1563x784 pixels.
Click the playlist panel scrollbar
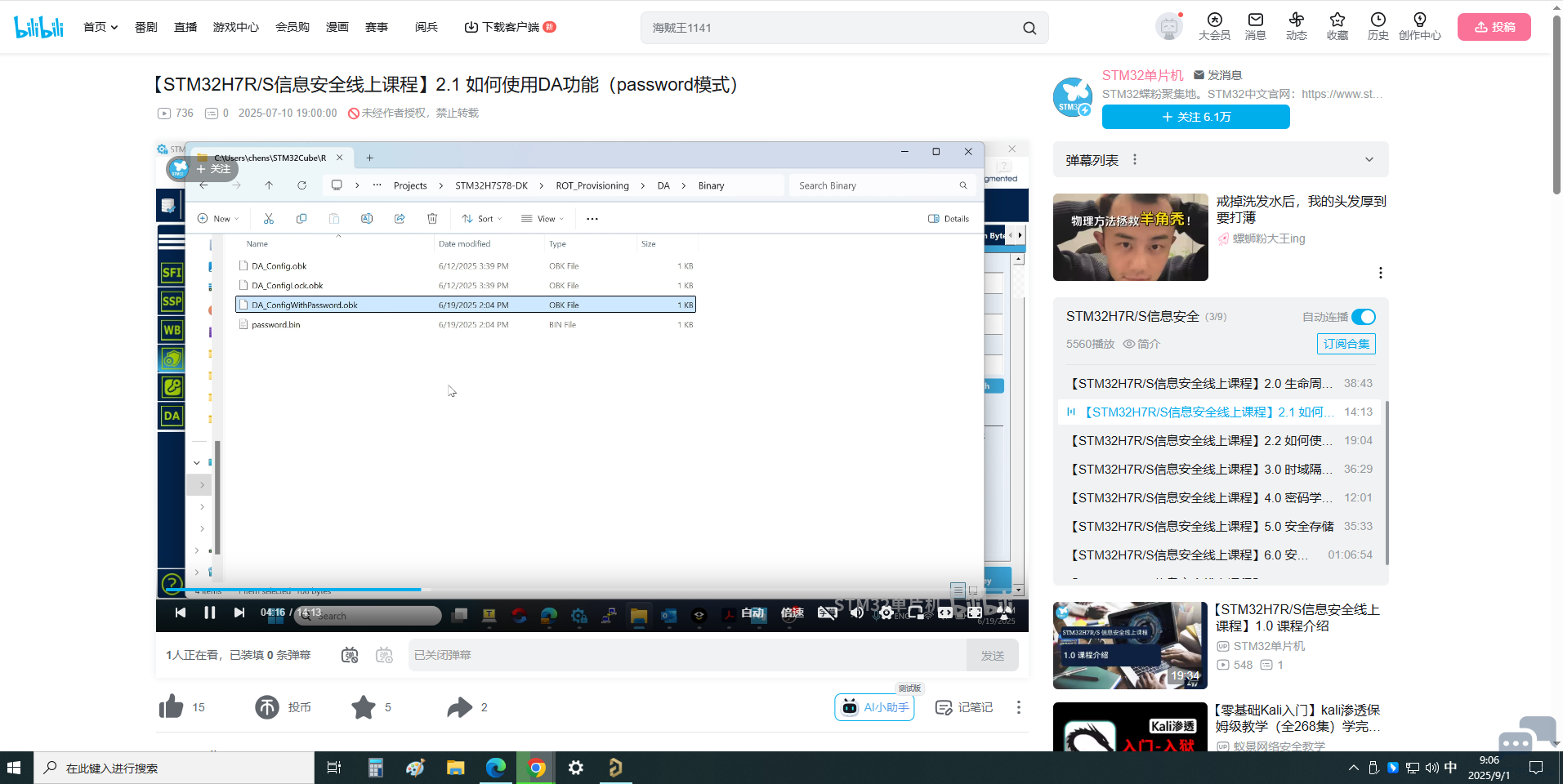click(x=1387, y=482)
